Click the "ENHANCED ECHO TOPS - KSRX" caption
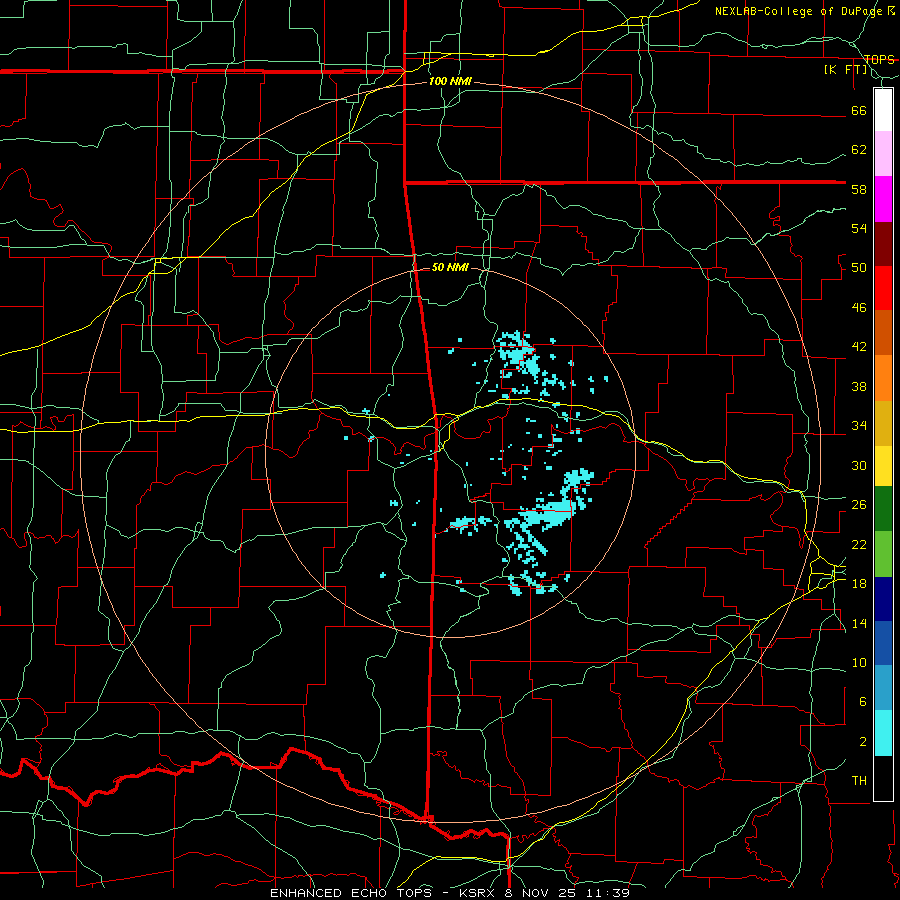 click(381, 893)
